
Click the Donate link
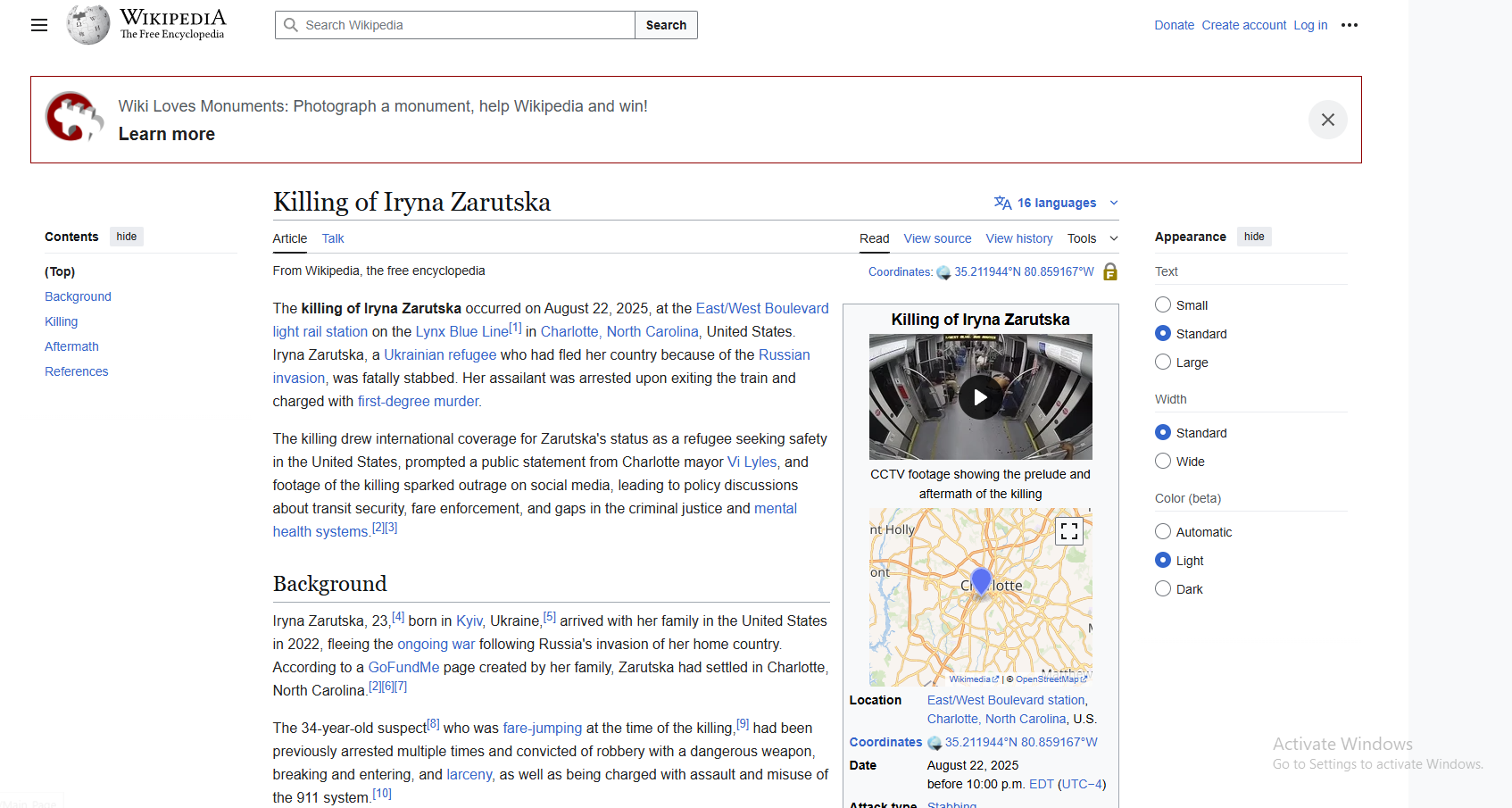(x=1174, y=25)
